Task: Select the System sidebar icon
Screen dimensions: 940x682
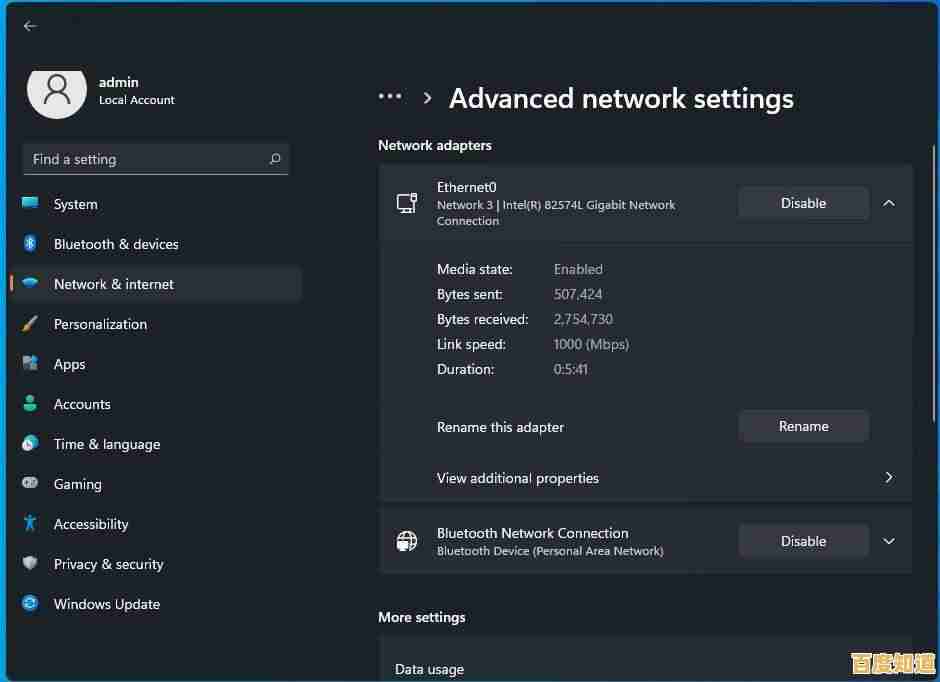Action: [x=31, y=204]
